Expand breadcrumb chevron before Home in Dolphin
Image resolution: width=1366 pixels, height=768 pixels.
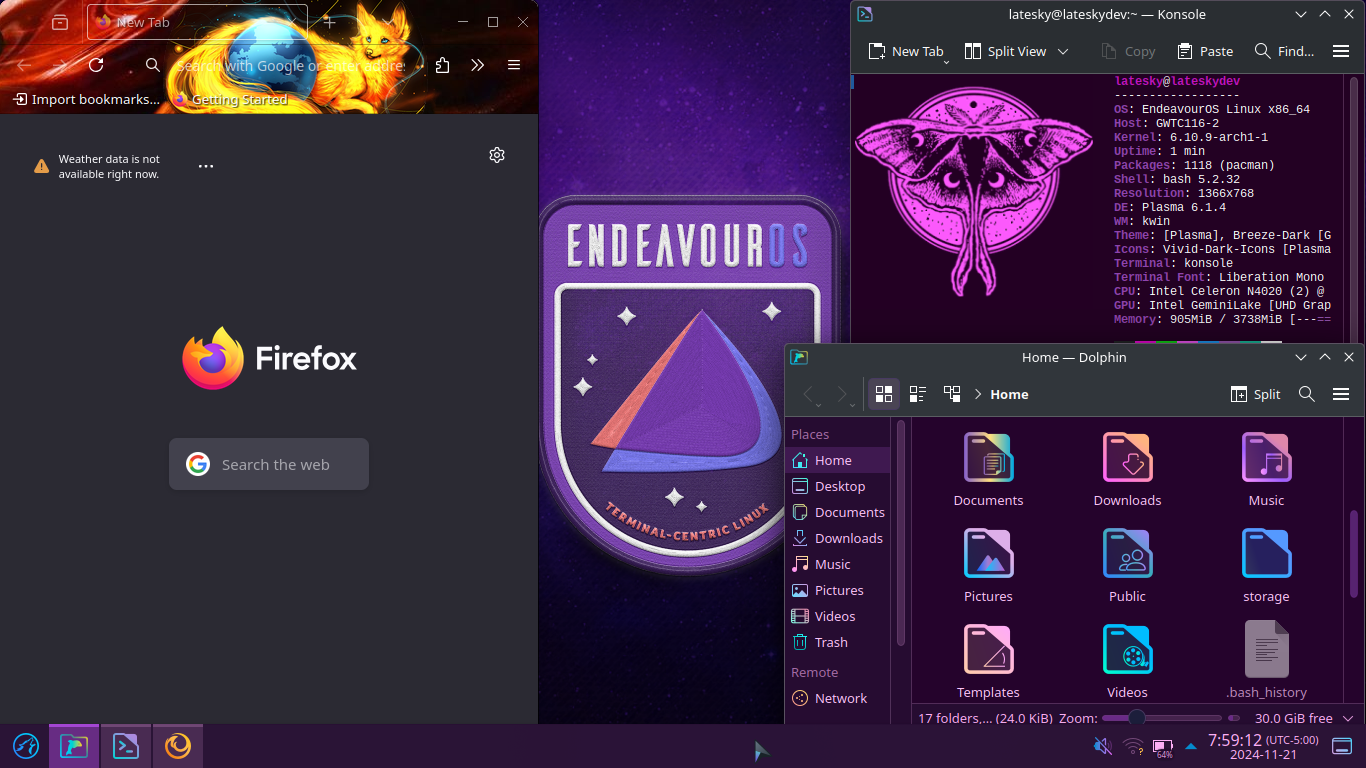coord(978,394)
